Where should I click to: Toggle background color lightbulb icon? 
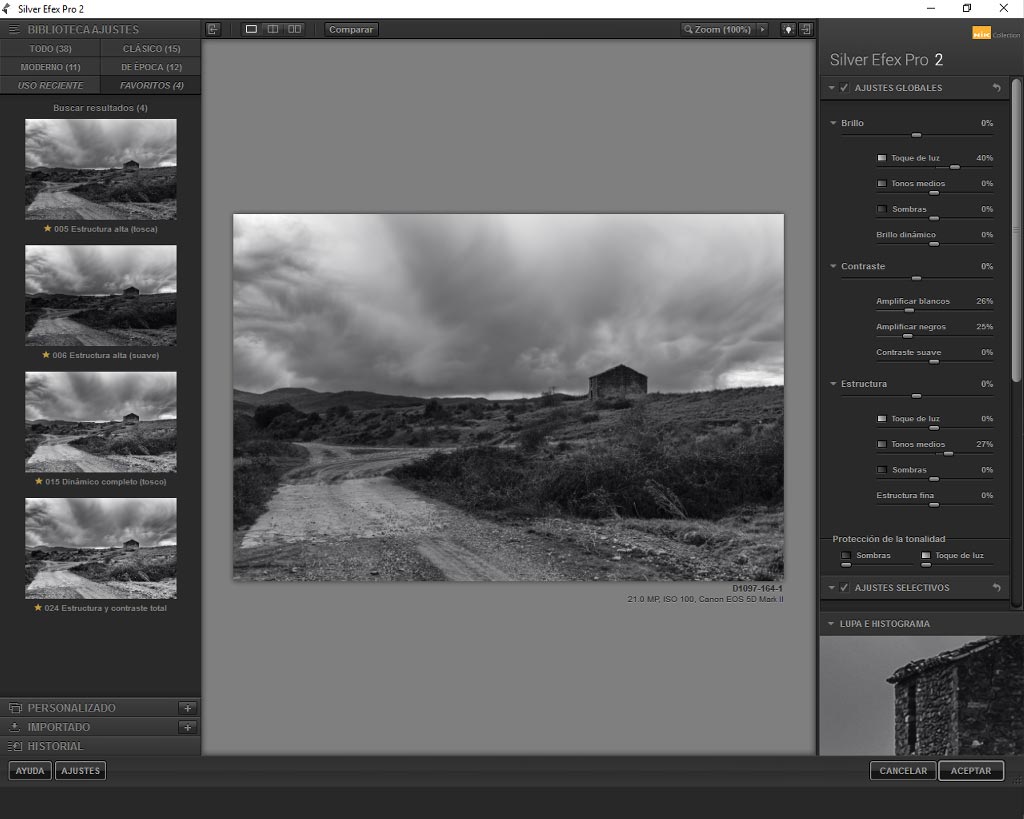point(788,29)
